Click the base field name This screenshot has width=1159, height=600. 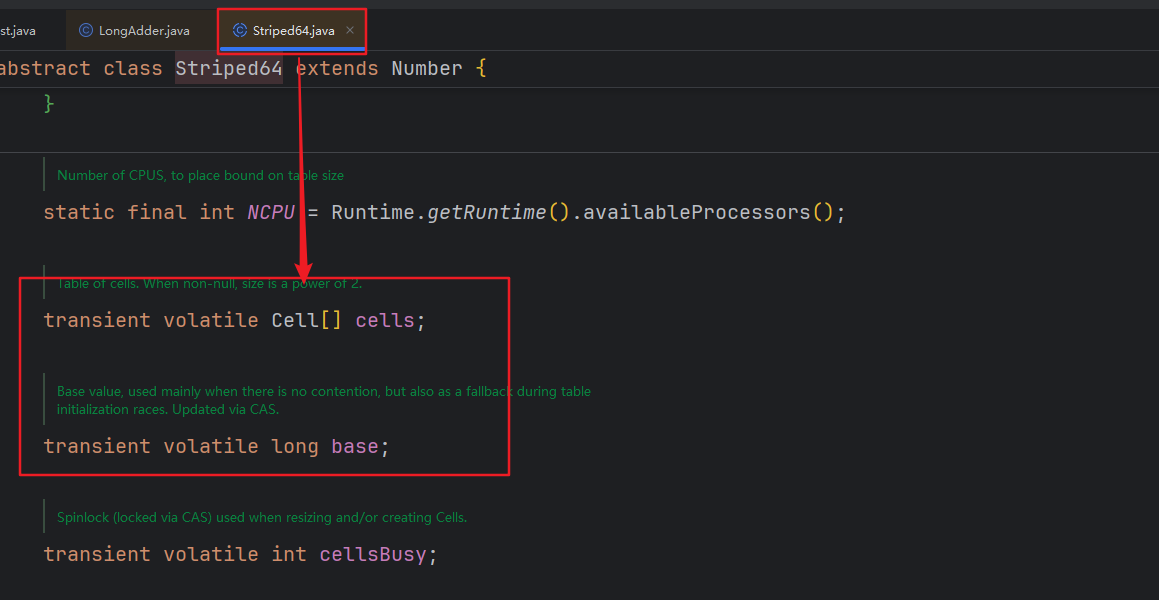(354, 446)
